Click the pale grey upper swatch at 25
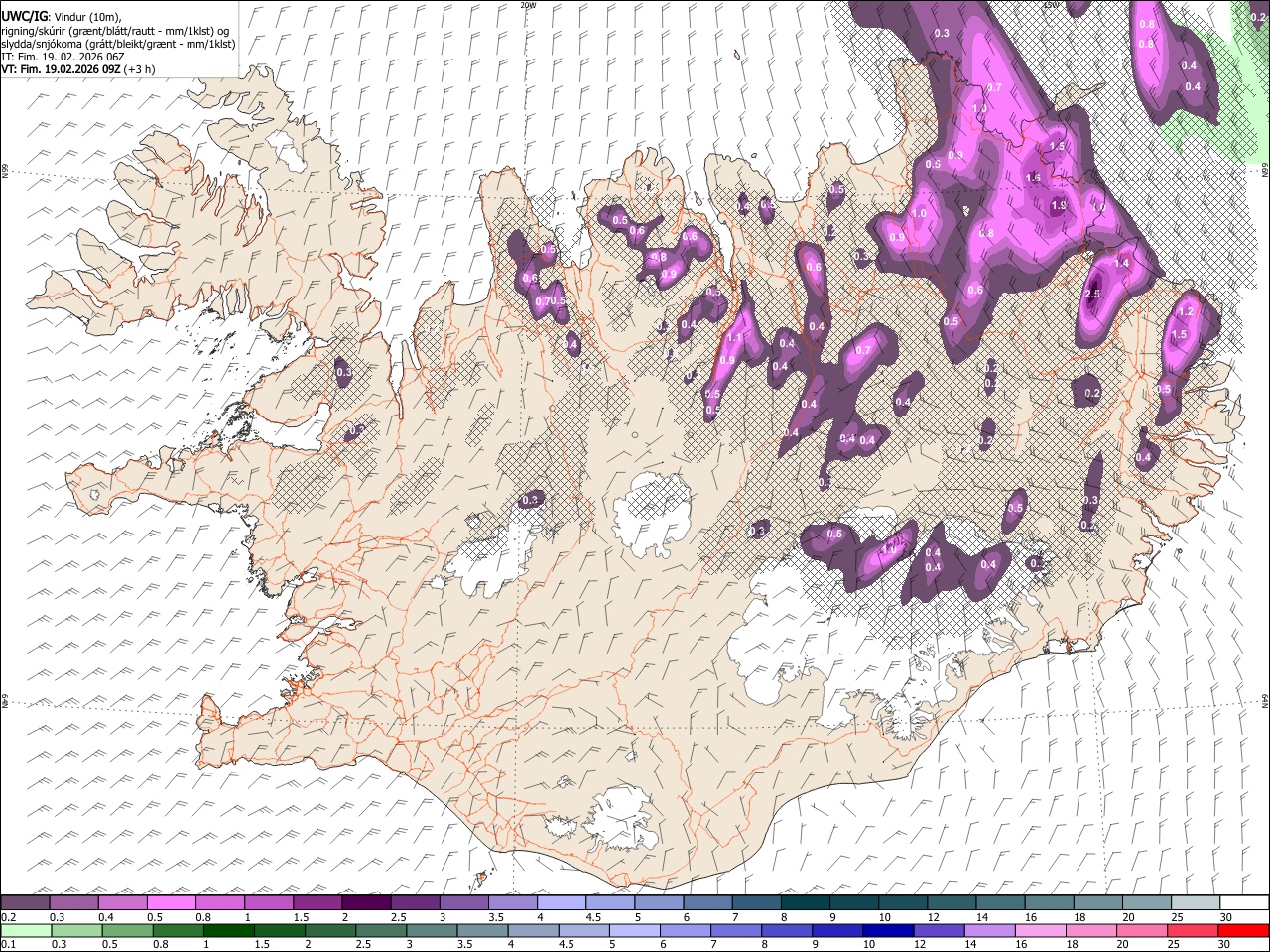 tap(1195, 903)
